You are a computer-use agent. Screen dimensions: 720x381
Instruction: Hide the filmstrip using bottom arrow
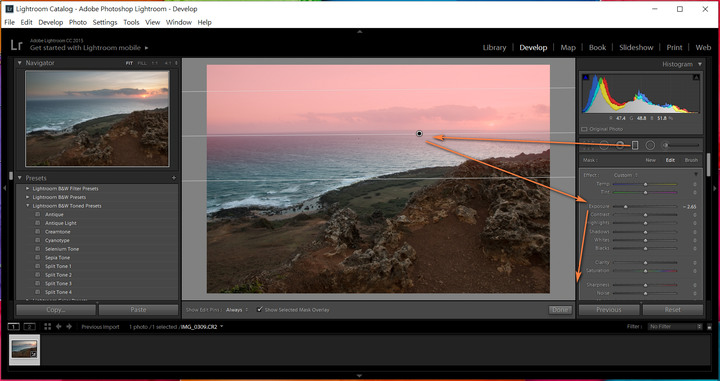(360, 376)
